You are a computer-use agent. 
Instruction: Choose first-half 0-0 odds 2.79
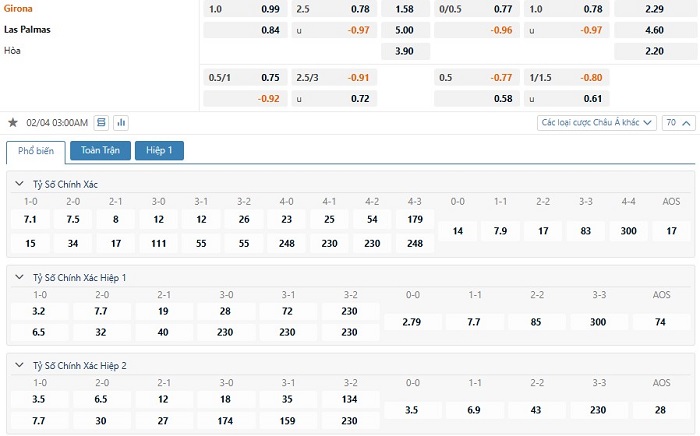(412, 322)
